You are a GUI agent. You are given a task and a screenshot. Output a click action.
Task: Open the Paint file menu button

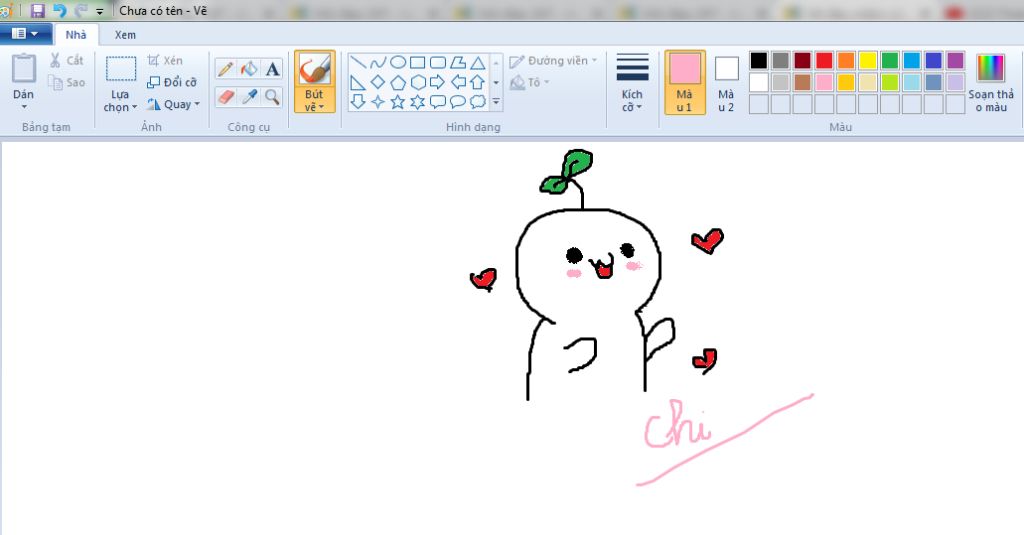[25, 34]
